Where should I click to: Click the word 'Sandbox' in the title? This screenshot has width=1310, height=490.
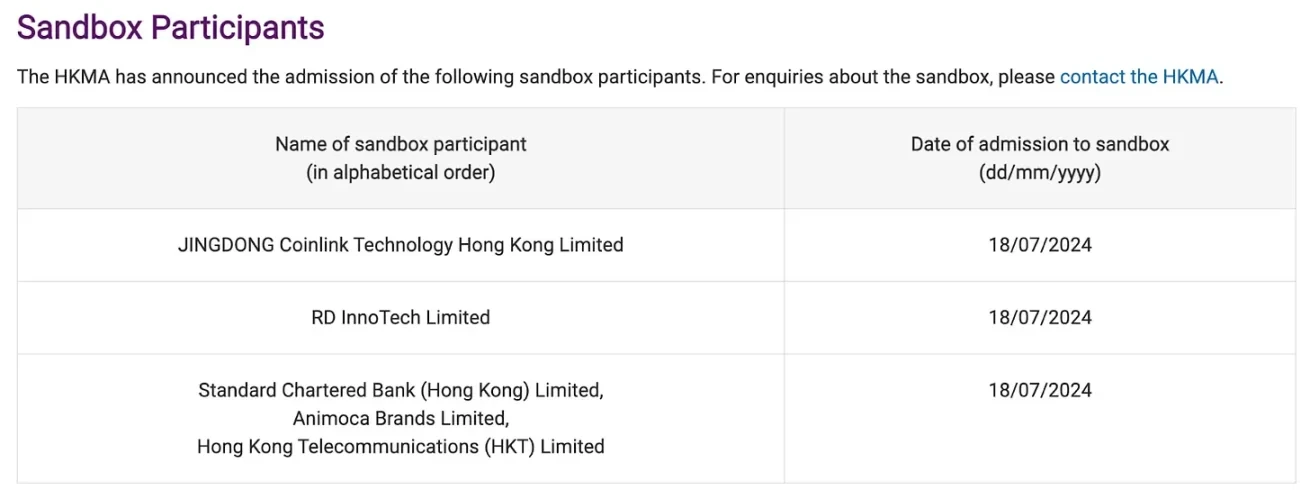tap(81, 27)
